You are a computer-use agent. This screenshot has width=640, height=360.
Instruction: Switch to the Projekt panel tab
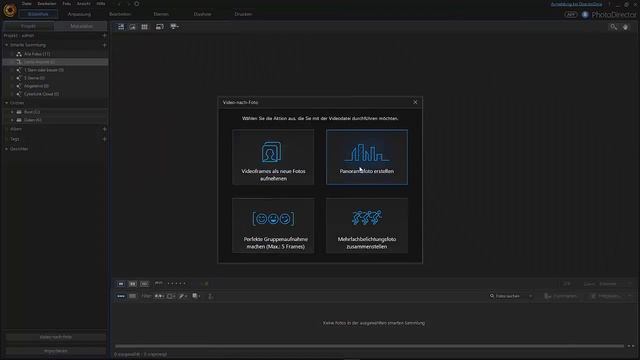(x=28, y=26)
